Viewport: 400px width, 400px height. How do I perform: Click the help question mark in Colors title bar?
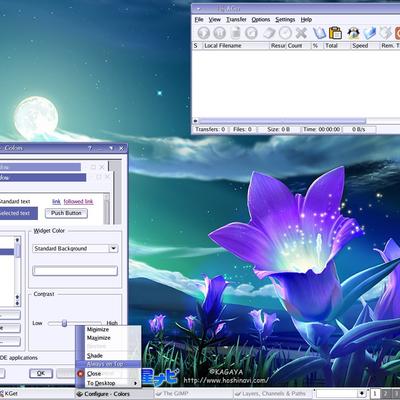[x=90, y=148]
